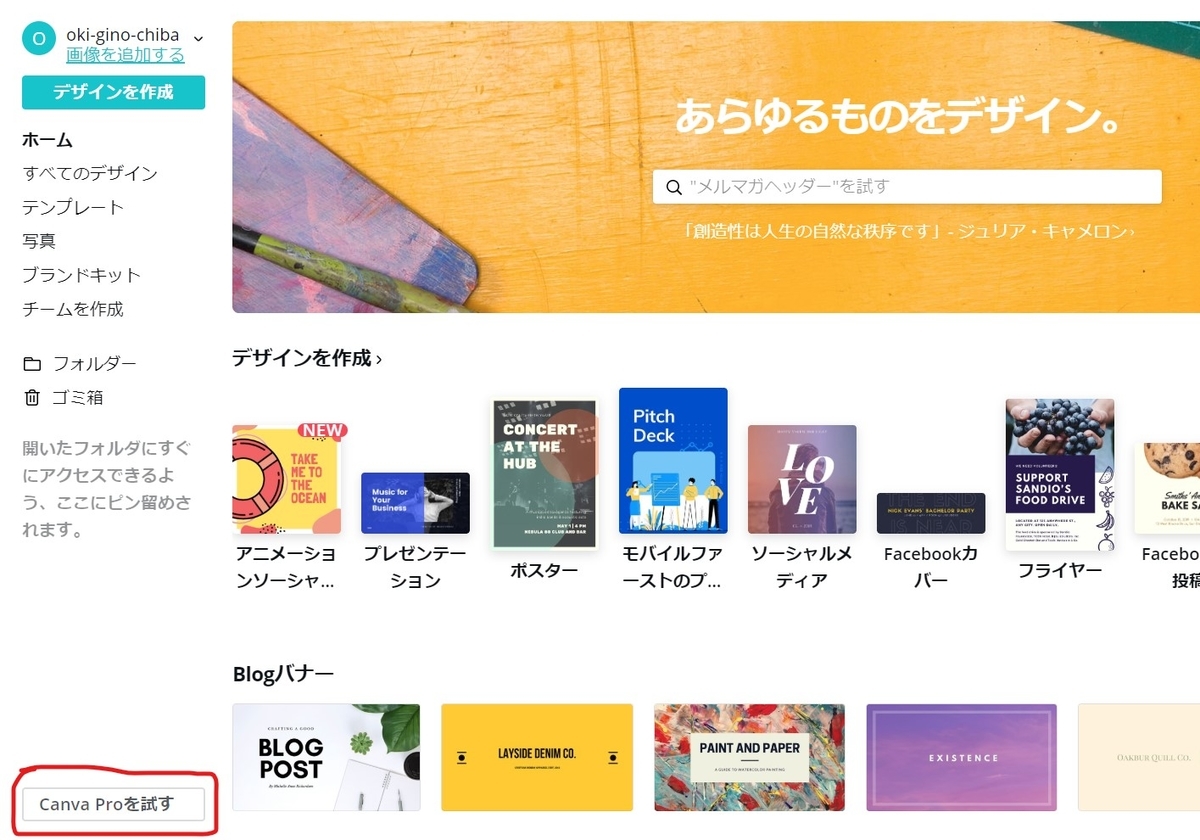1200x840 pixels.
Task: Click the round profile avatar icon
Action: [x=38, y=39]
